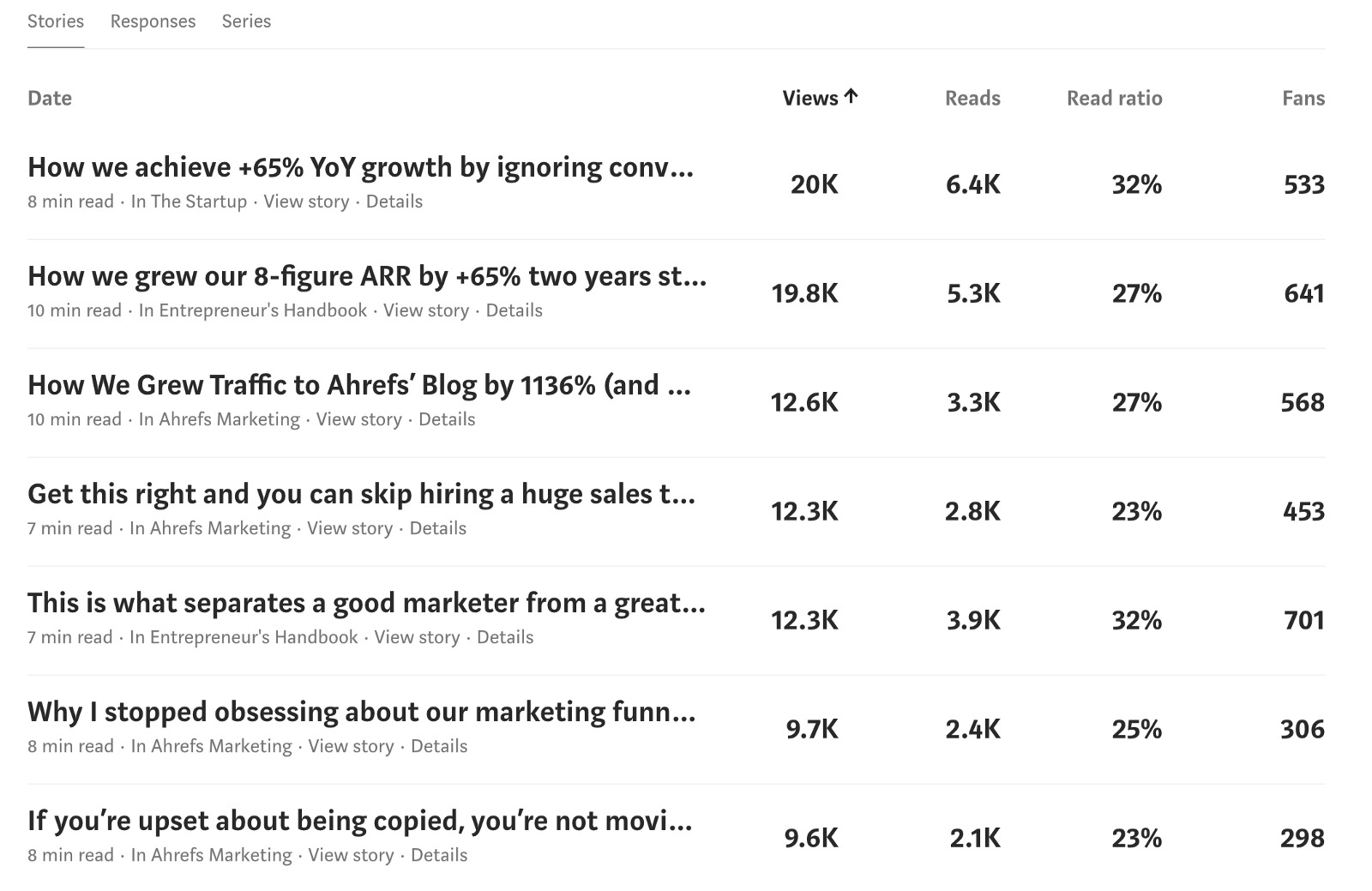Image resolution: width=1372 pixels, height=891 pixels.
Task: Switch to the Responses tab
Action: click(153, 21)
